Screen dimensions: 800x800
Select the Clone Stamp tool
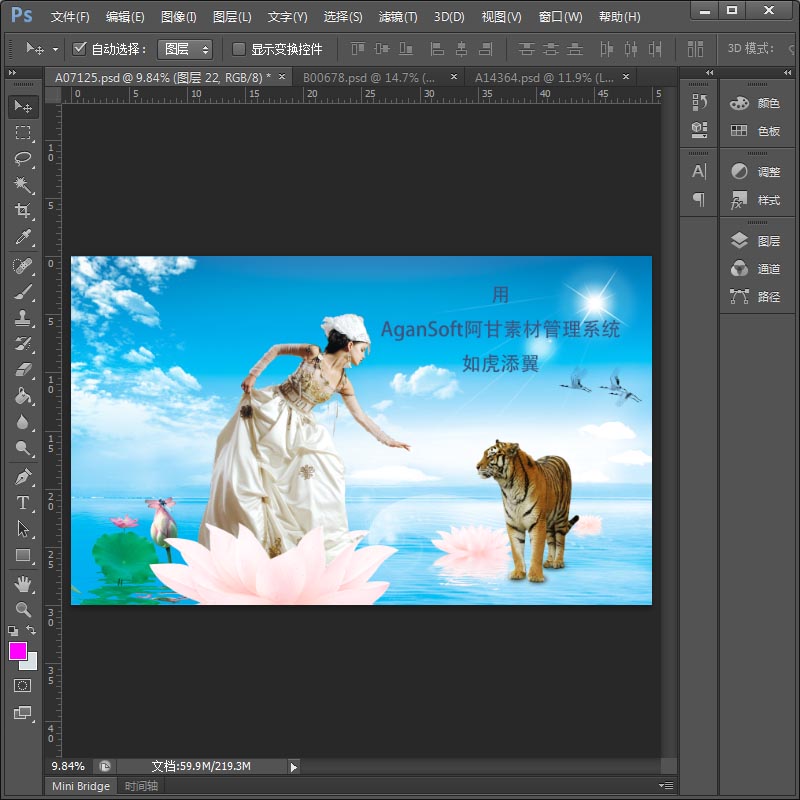click(23, 318)
